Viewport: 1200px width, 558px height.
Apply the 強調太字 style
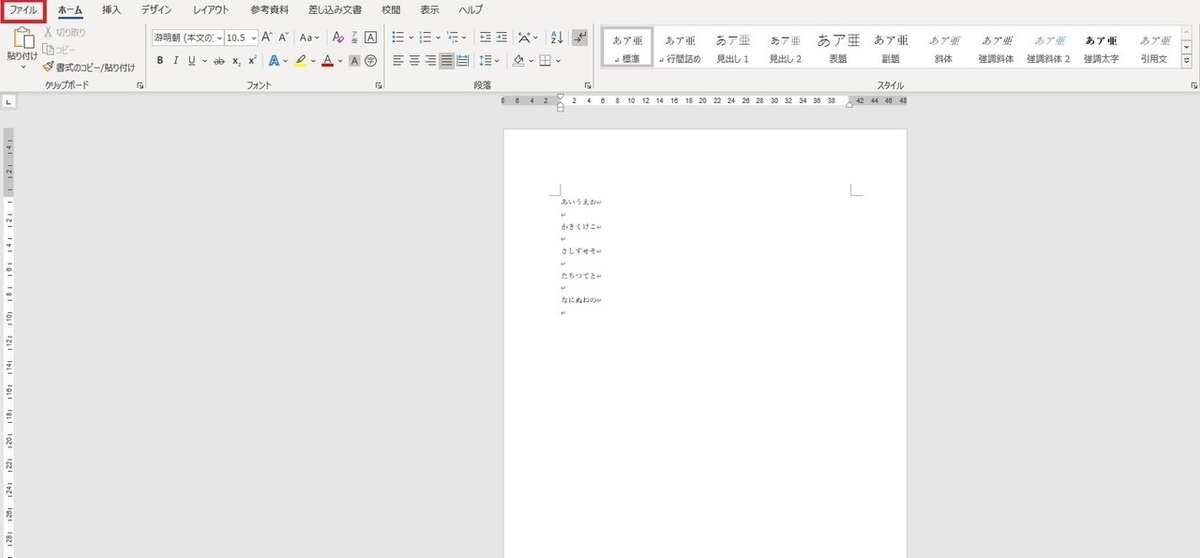(x=1100, y=48)
